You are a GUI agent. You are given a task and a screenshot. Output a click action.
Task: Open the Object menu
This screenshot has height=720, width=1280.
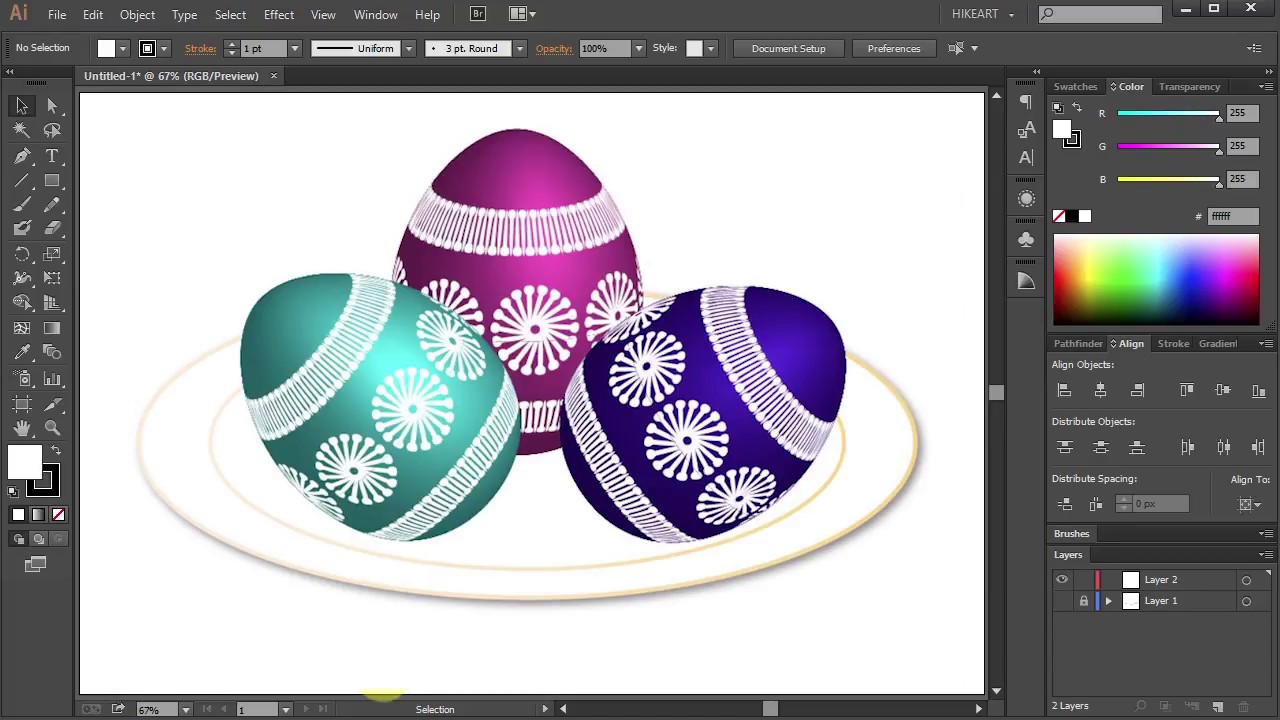[x=137, y=15]
